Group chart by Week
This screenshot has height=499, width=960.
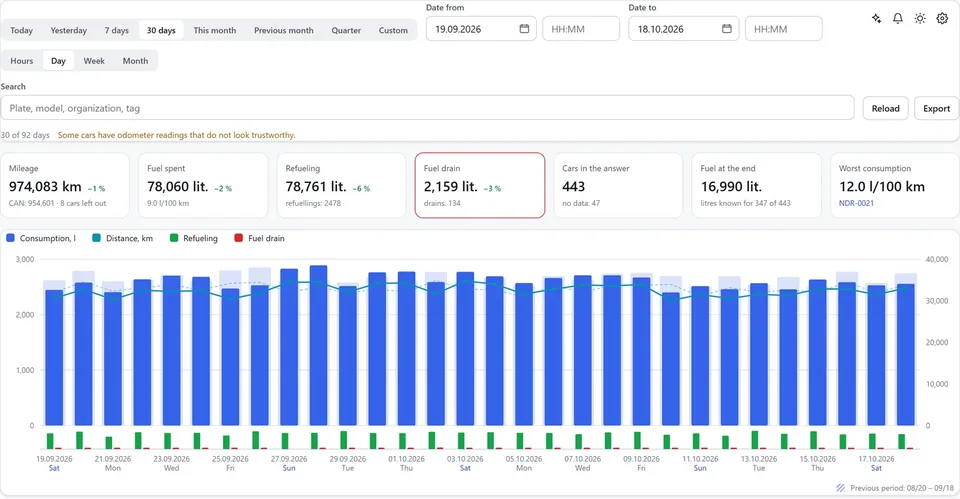[94, 61]
